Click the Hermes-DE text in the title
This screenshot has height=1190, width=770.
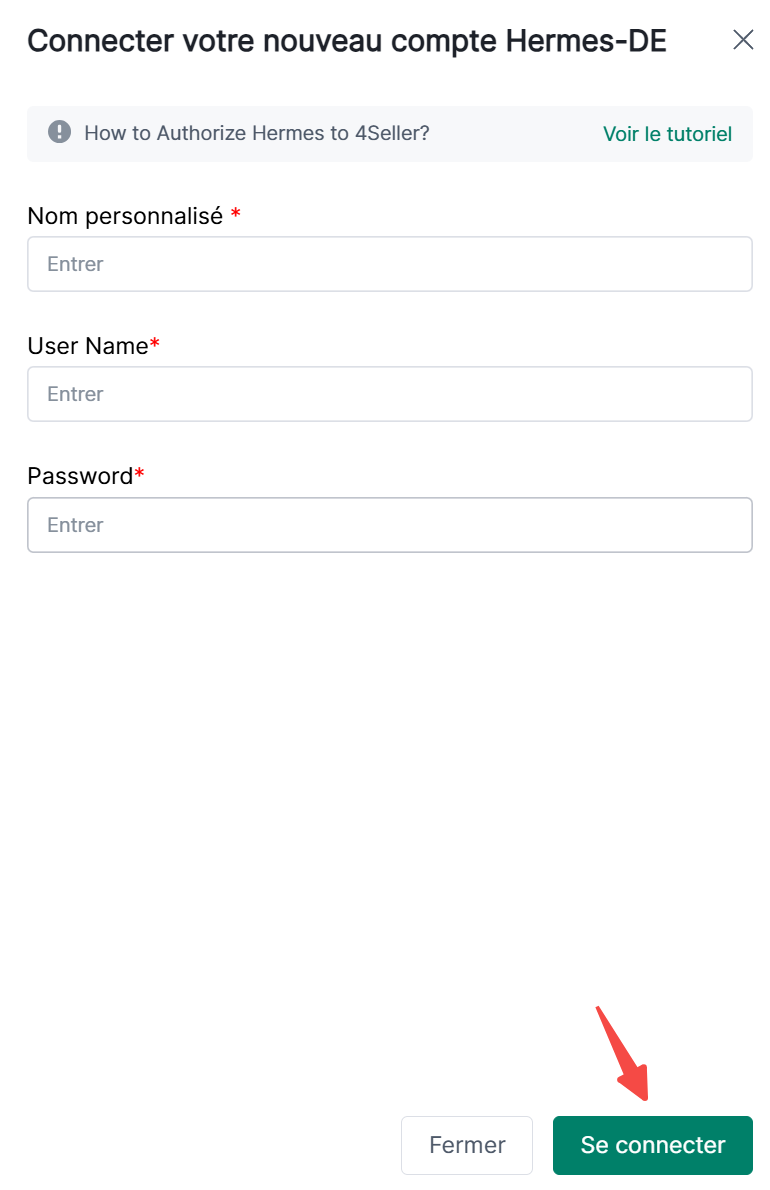(x=586, y=41)
